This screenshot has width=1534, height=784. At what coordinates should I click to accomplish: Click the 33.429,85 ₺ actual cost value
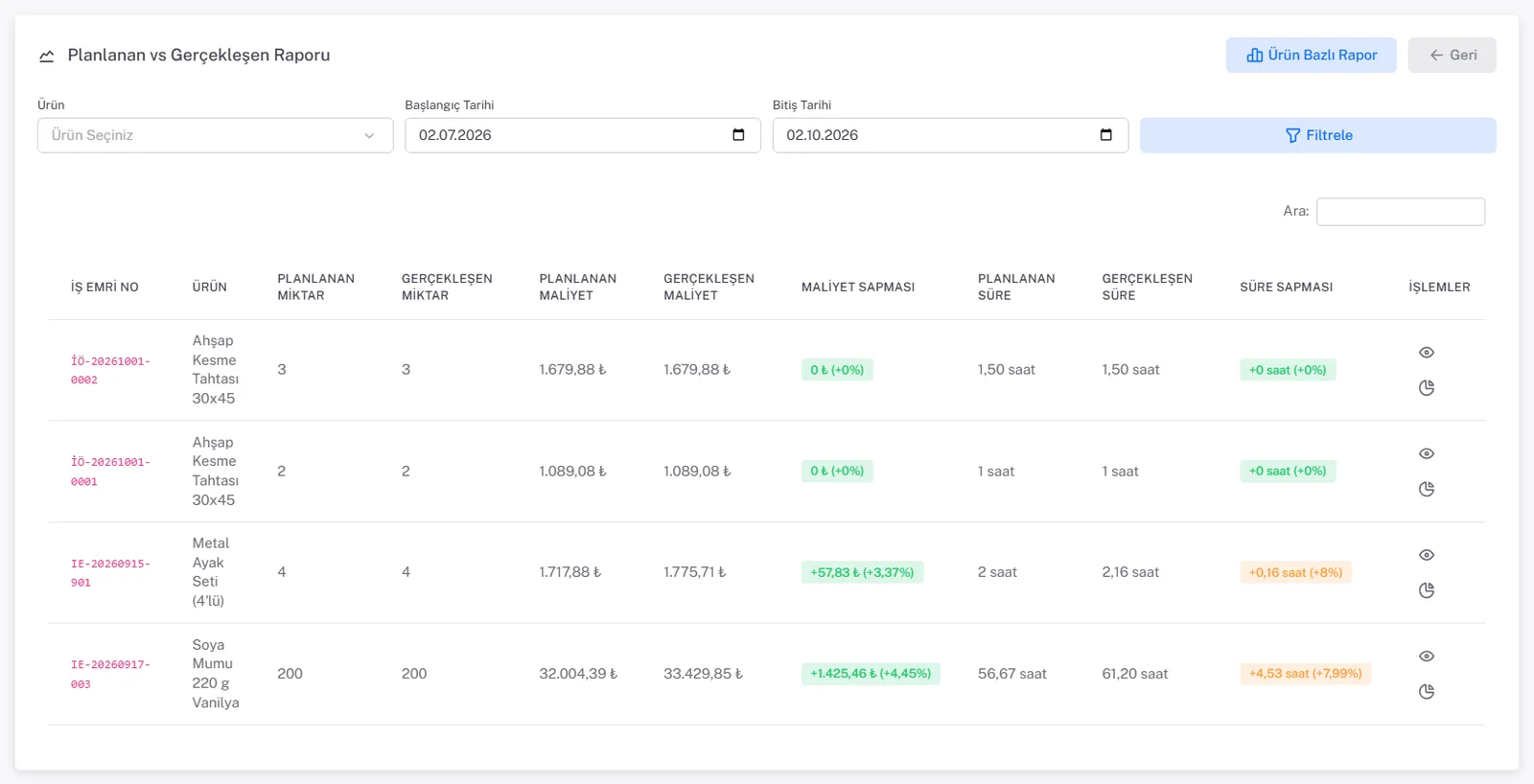pyautogui.click(x=703, y=674)
